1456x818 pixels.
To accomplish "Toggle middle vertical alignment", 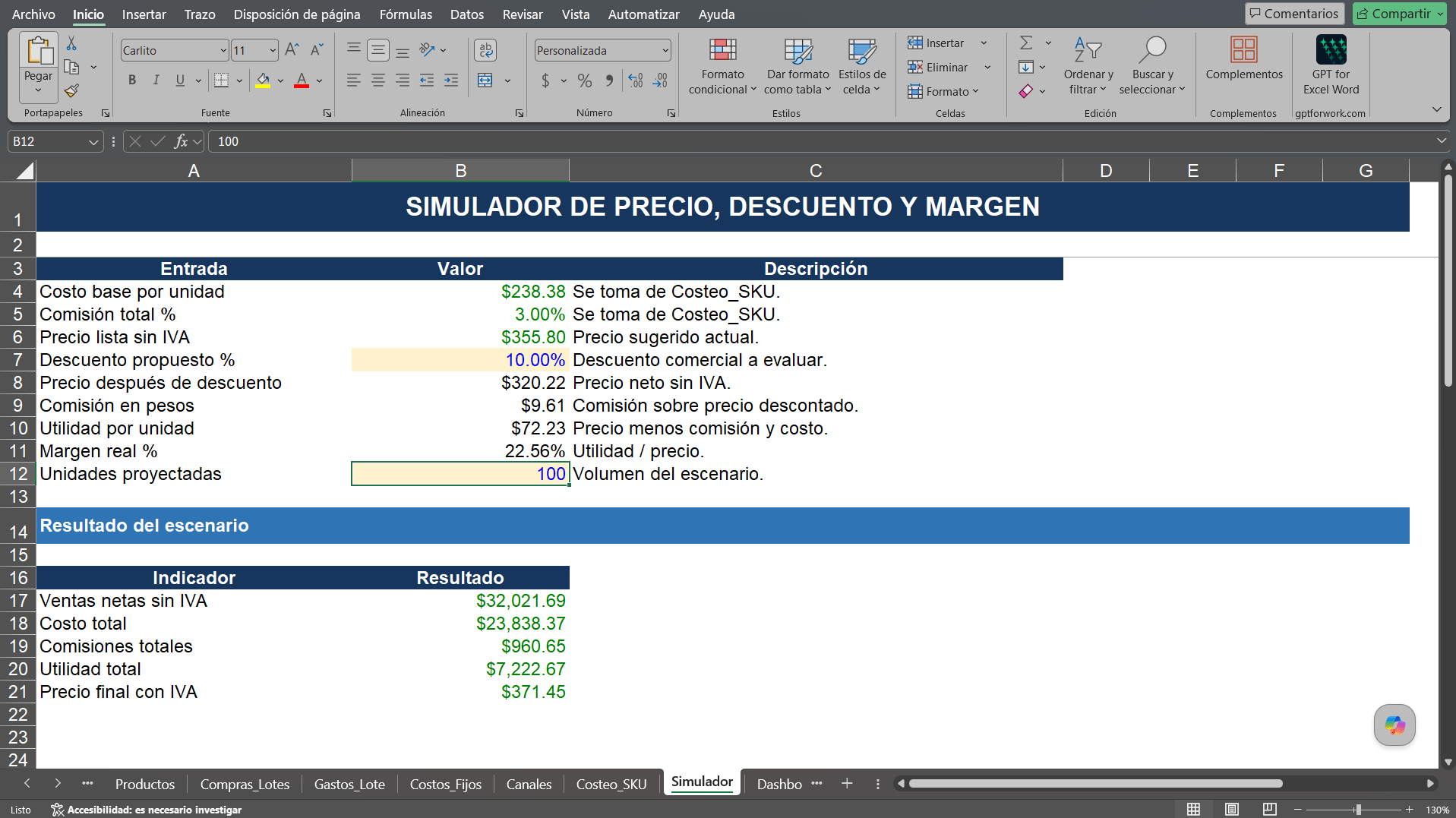I will coord(377,50).
